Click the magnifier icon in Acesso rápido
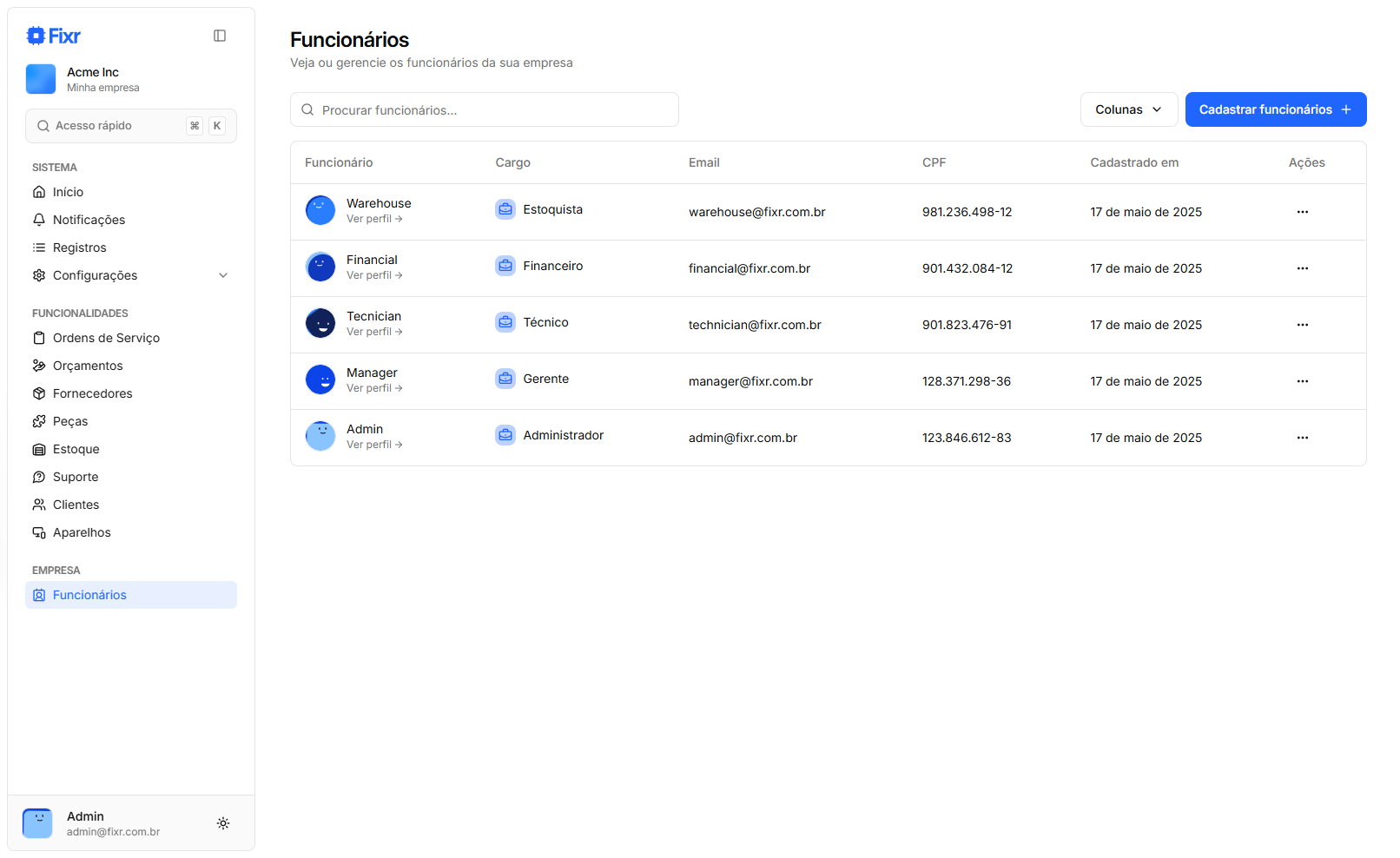The image size is (1400, 858). point(43,126)
